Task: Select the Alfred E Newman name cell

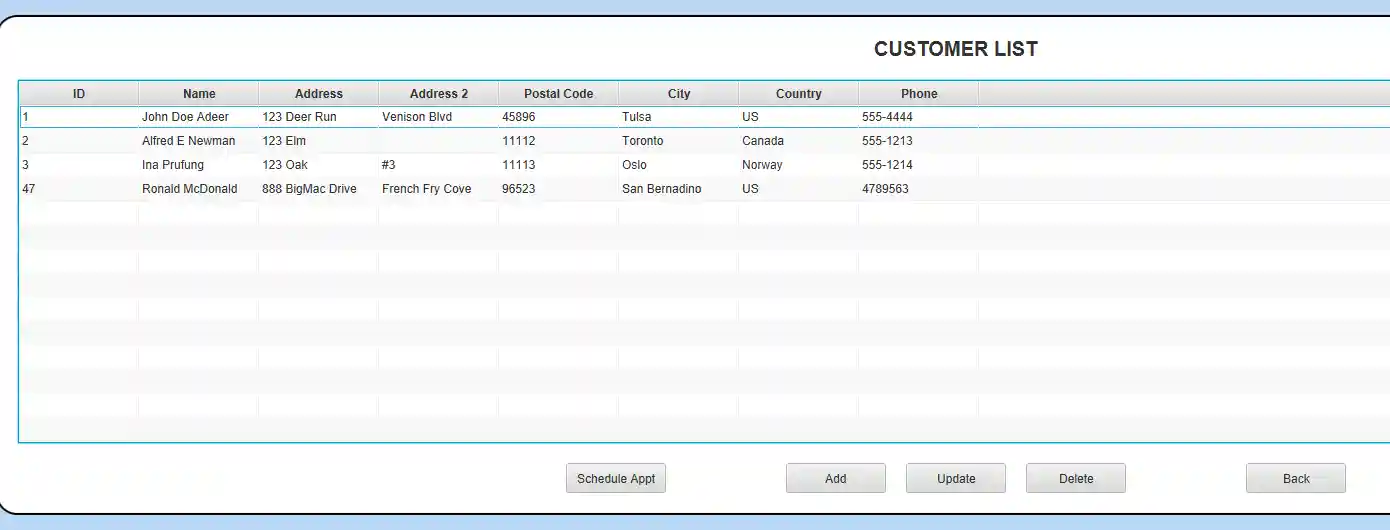Action: pyautogui.click(x=198, y=141)
